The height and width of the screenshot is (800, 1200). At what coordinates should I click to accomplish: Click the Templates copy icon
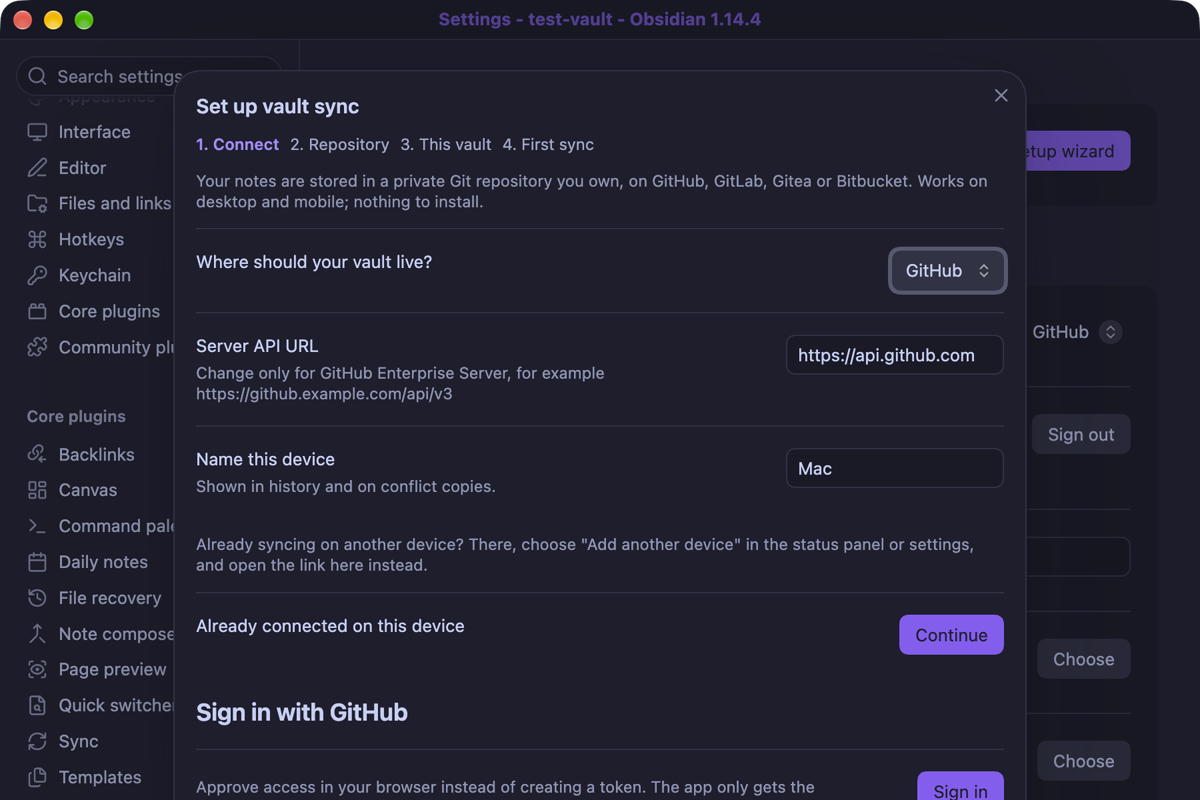[37, 777]
